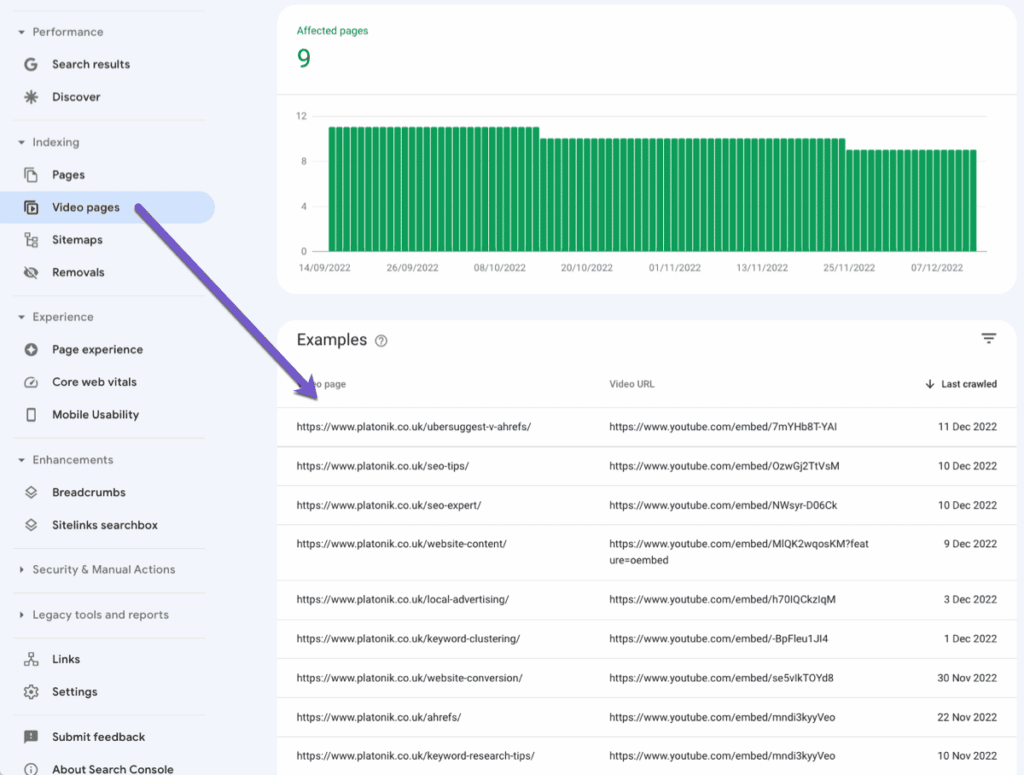Click the first green bar in chart
The height and width of the screenshot is (775, 1024).
[332, 189]
